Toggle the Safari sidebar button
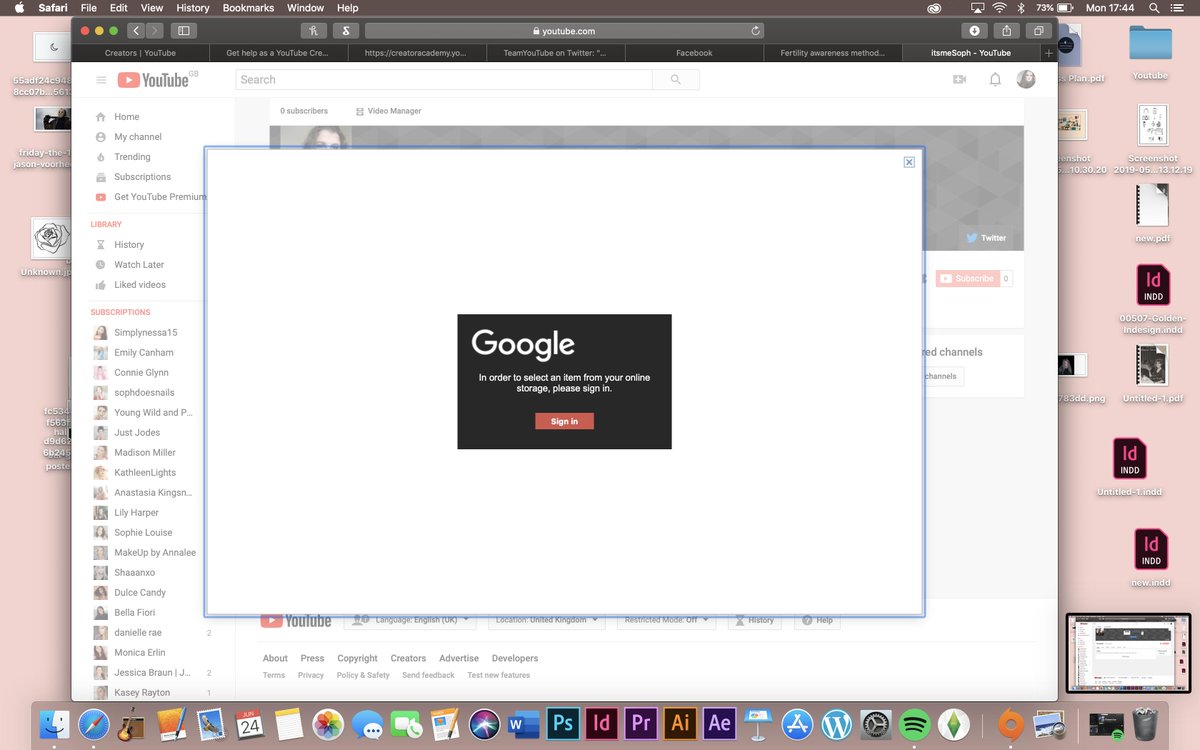 point(183,31)
